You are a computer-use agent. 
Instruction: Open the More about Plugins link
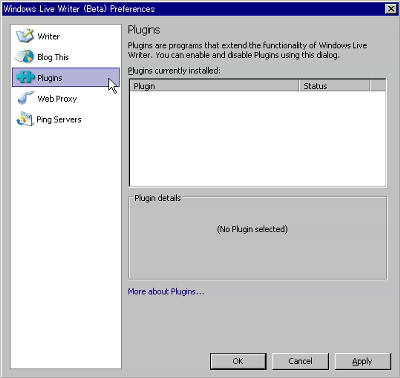pos(166,292)
